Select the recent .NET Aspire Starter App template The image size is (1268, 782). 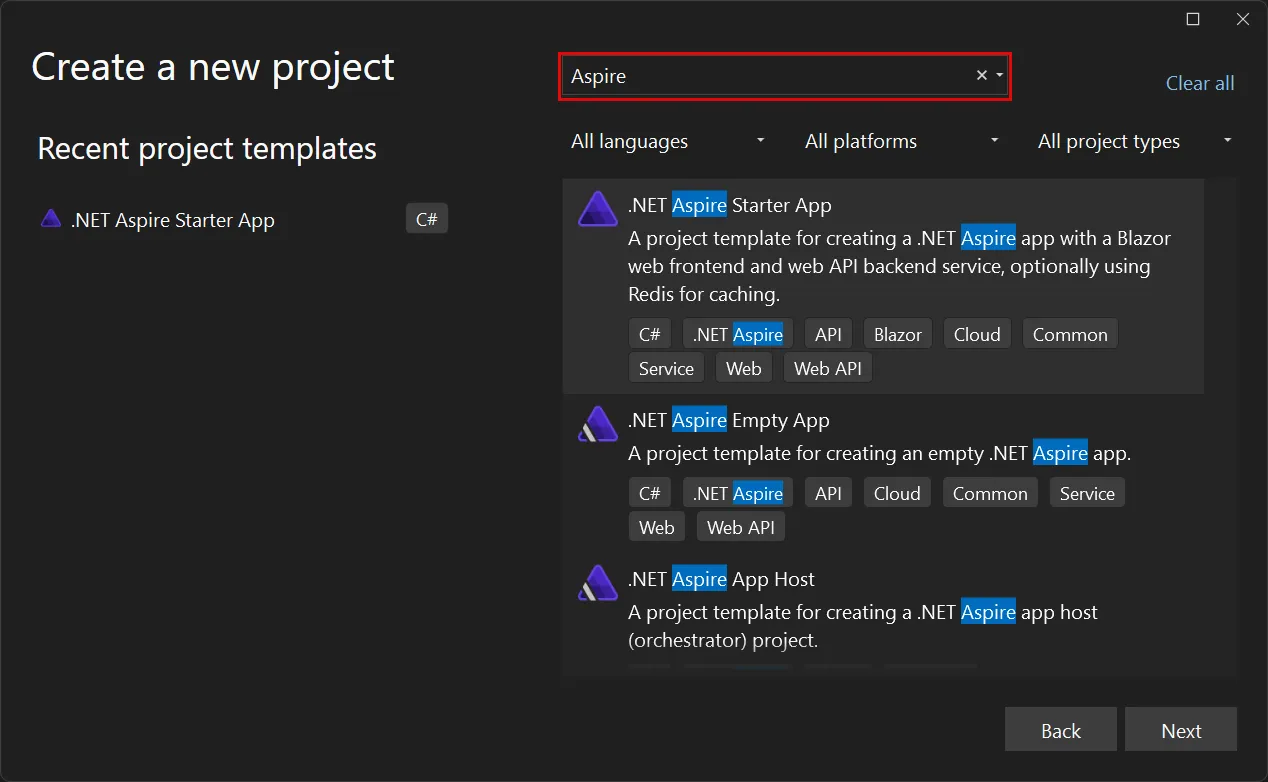pyautogui.click(x=171, y=219)
